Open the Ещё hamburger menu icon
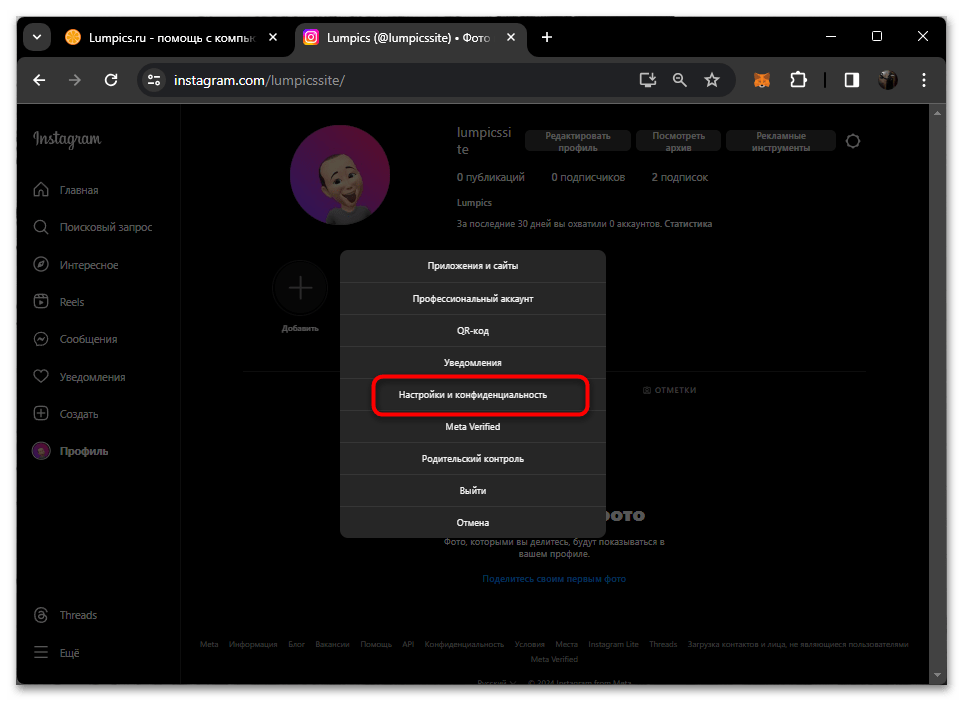963x701 pixels. click(x=41, y=652)
